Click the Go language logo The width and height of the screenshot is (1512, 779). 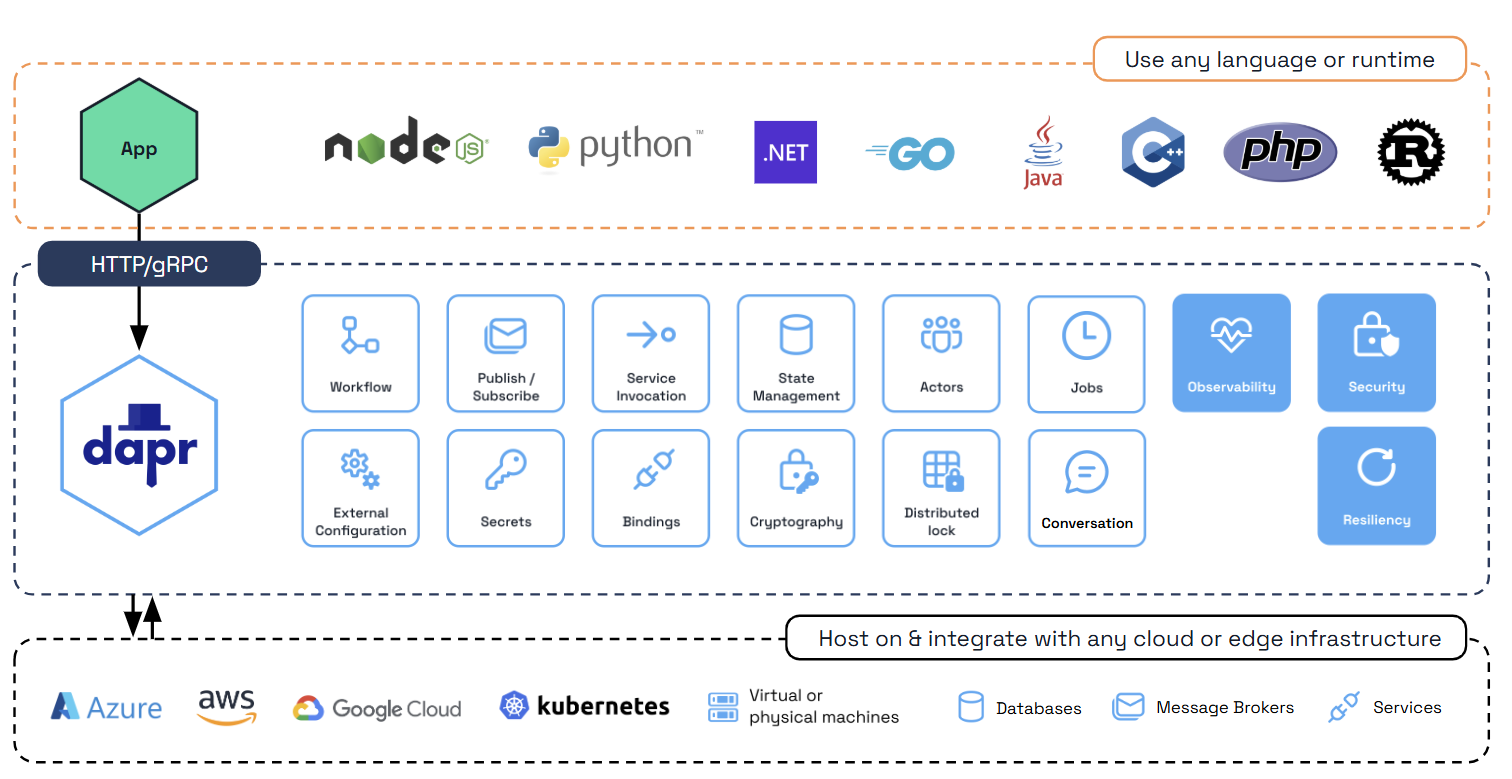[x=910, y=154]
